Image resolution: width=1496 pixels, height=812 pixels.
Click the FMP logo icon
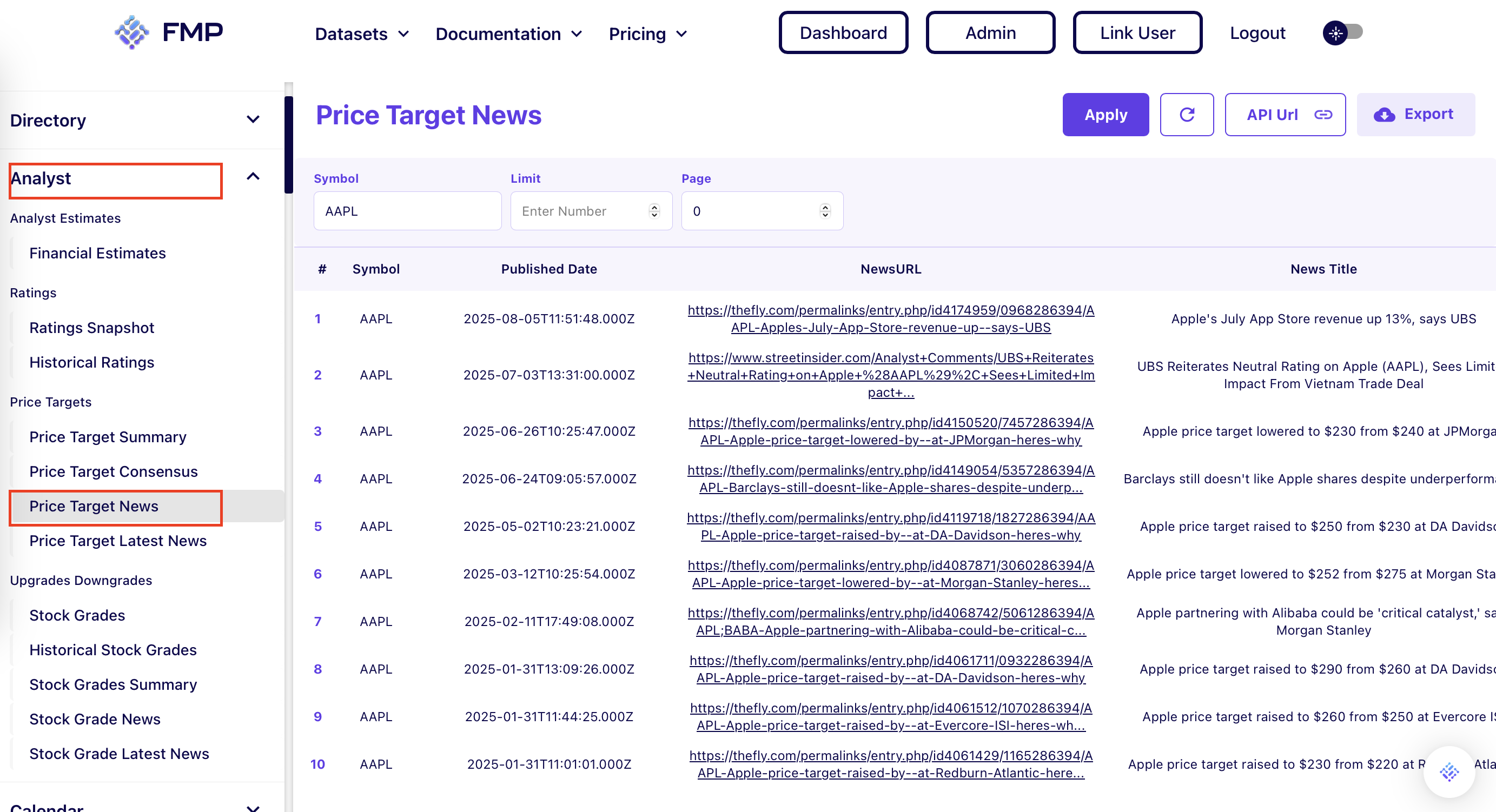click(x=132, y=32)
